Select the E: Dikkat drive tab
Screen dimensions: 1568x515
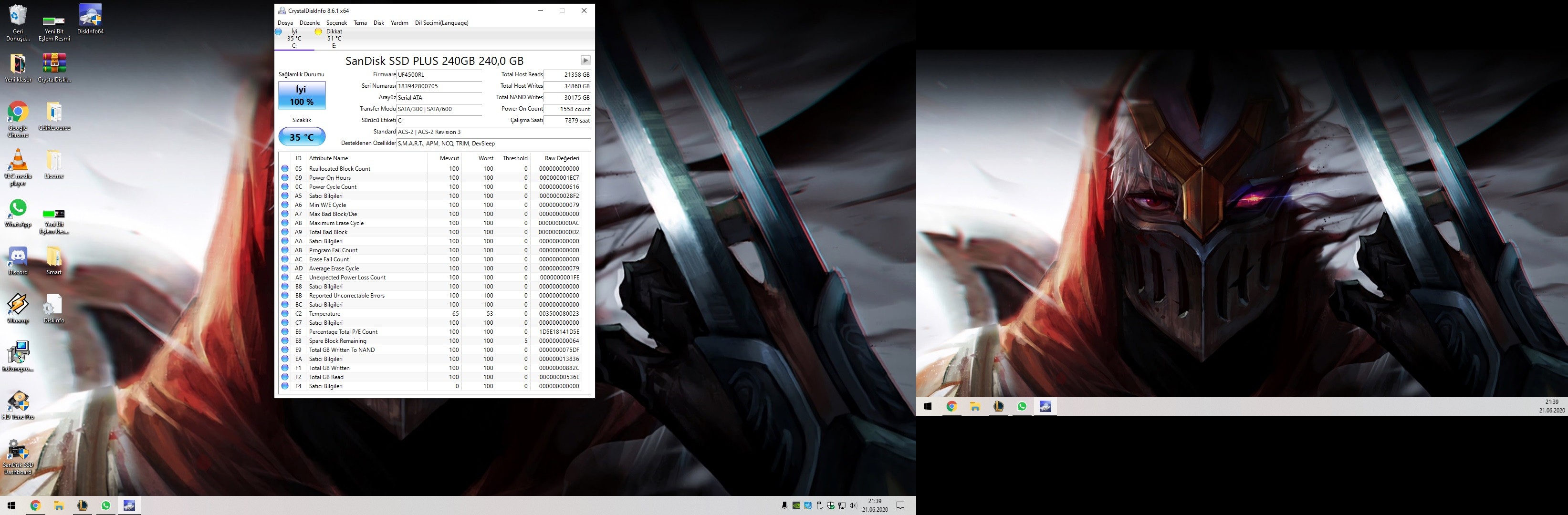pos(334,38)
